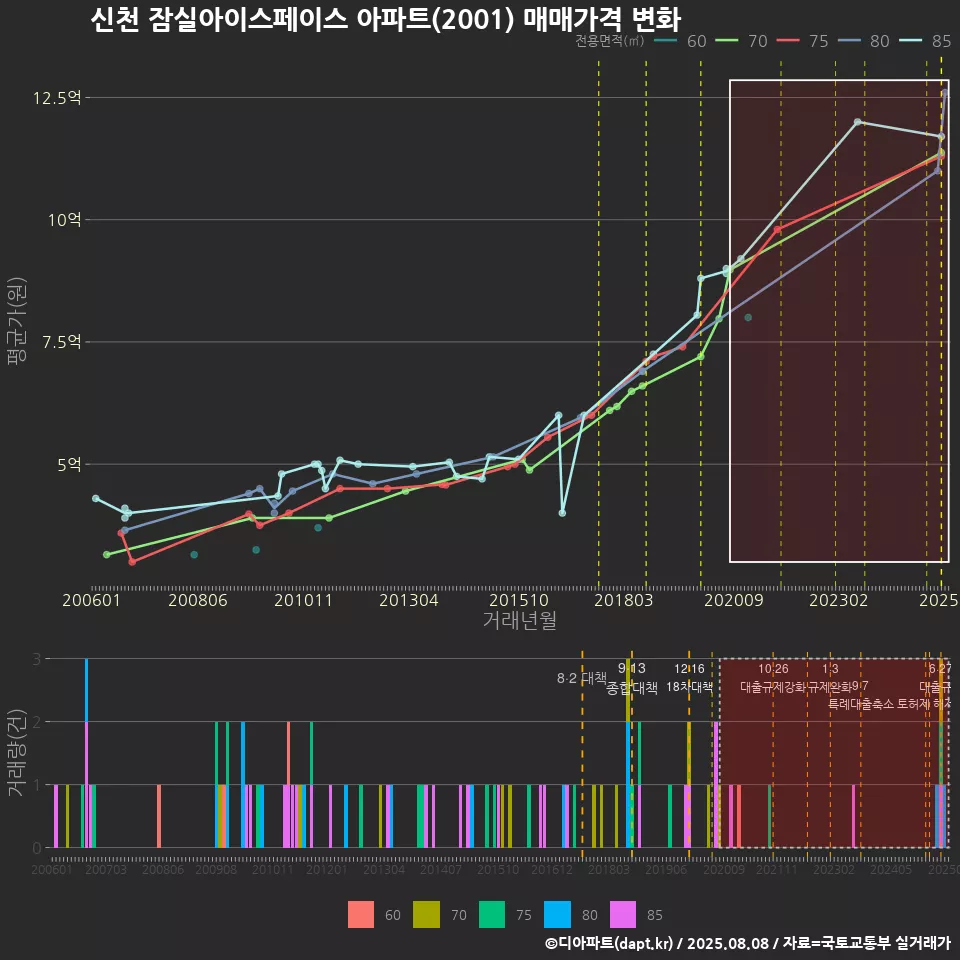Click the red 75 line point near 9.8억
The image size is (960, 960).
tap(777, 230)
